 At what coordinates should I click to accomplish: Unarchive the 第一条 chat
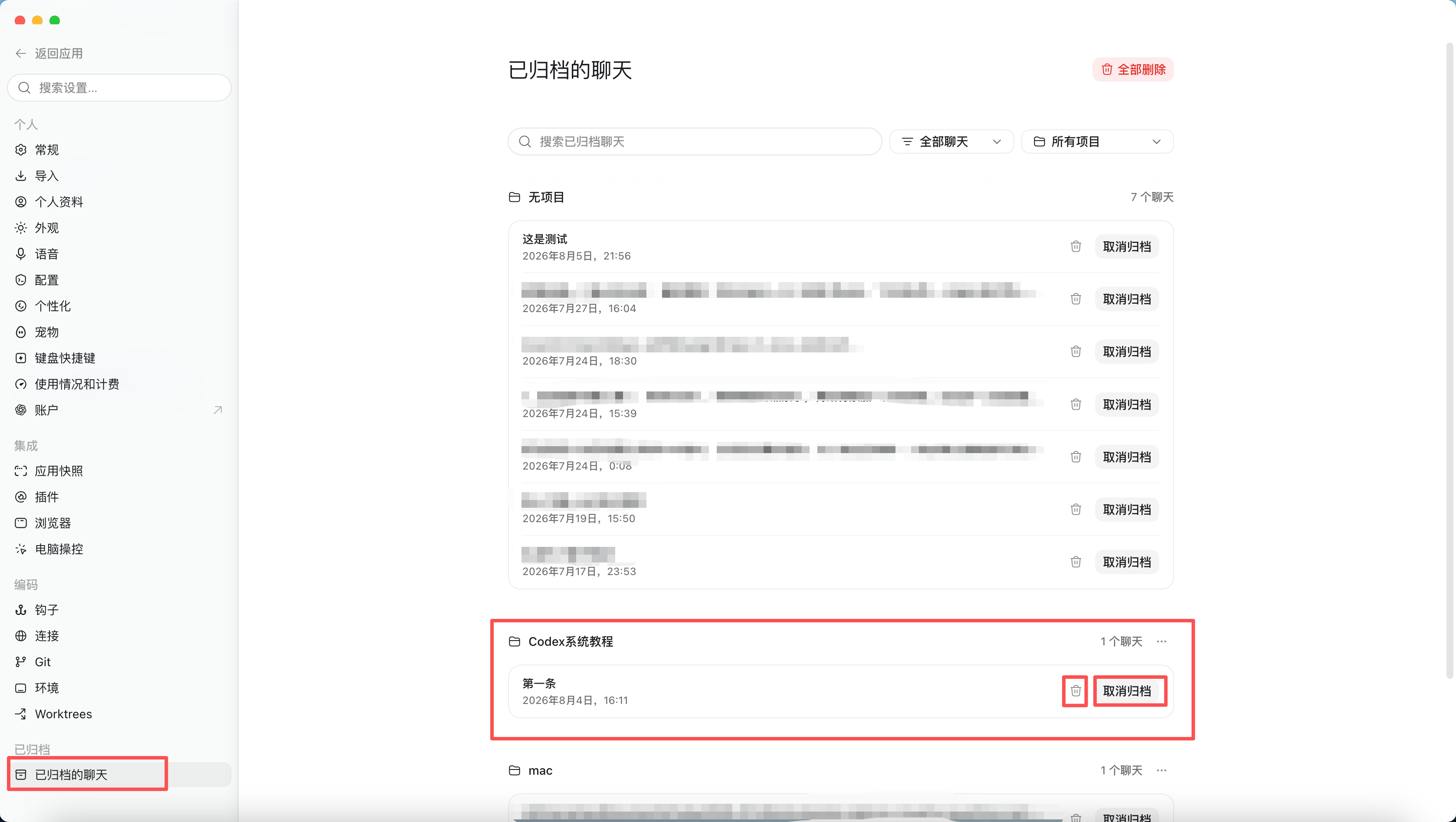1127,691
